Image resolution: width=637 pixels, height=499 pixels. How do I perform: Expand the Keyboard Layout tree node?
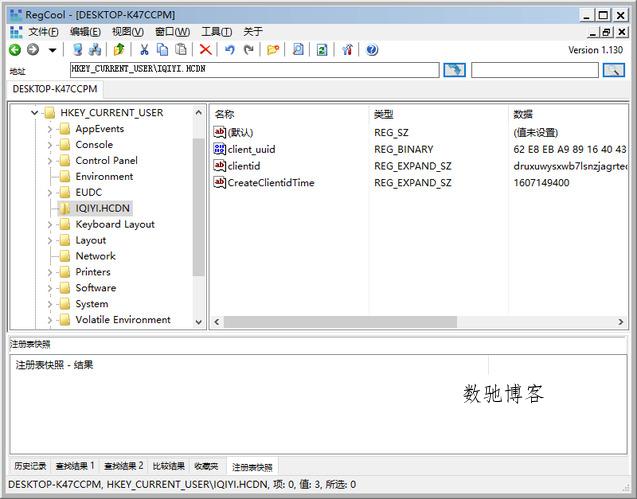(50, 225)
